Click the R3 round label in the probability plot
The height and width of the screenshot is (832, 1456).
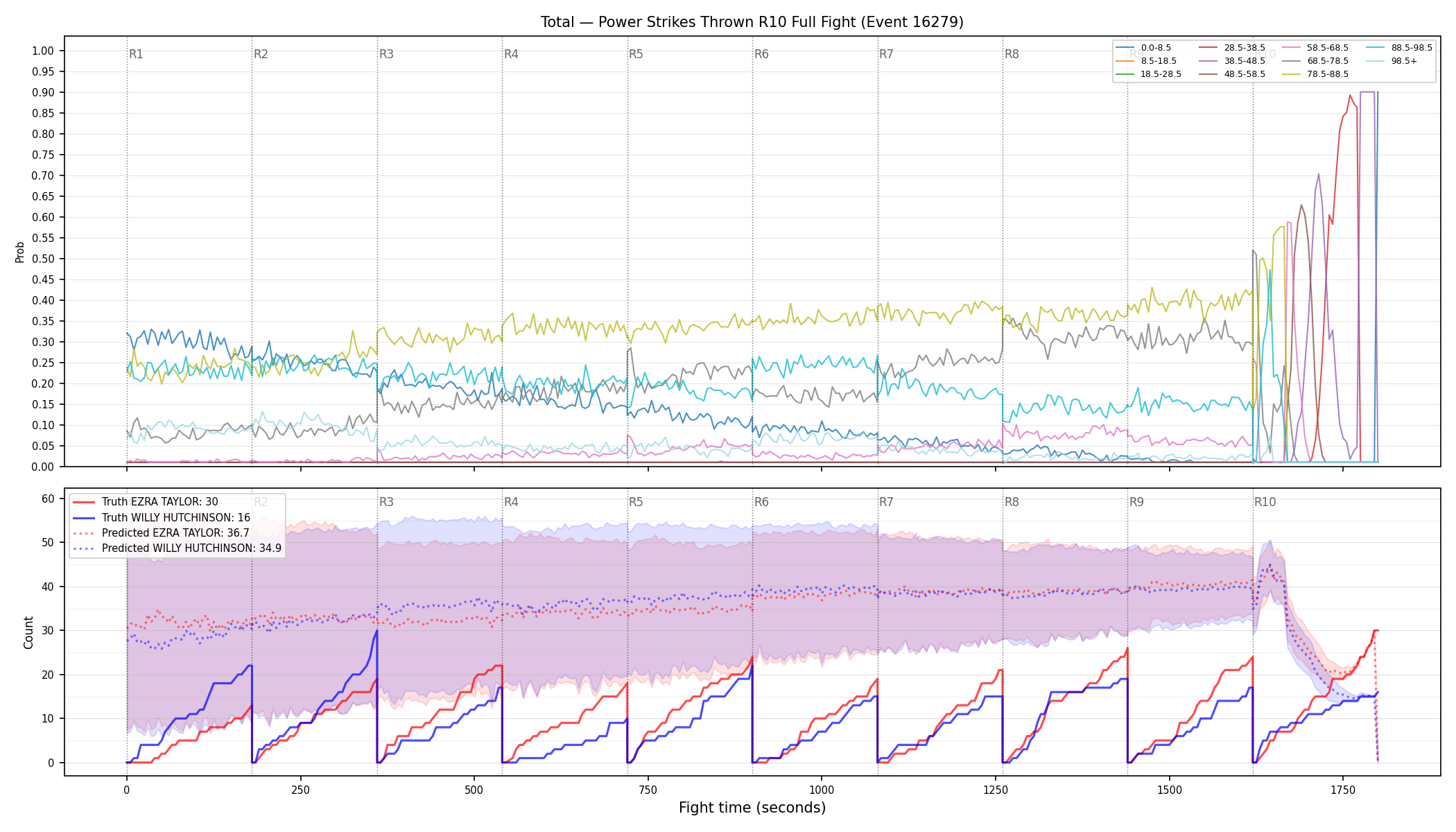[386, 54]
